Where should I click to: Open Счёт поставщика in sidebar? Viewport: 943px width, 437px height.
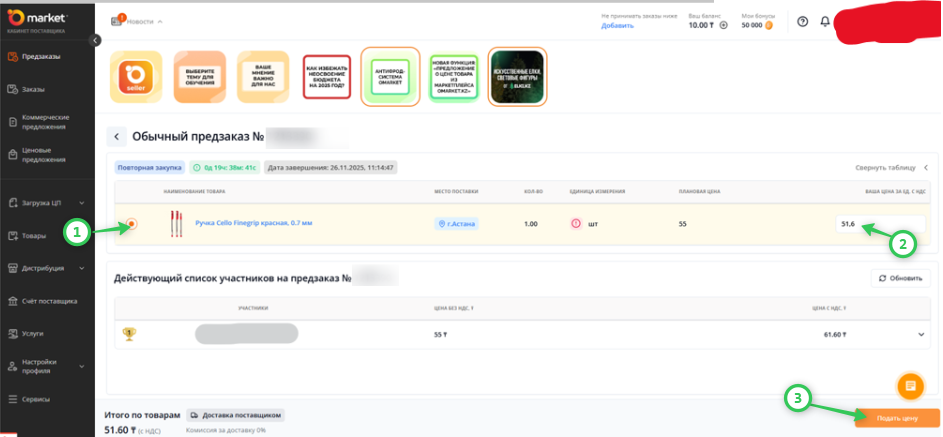[x=48, y=301]
